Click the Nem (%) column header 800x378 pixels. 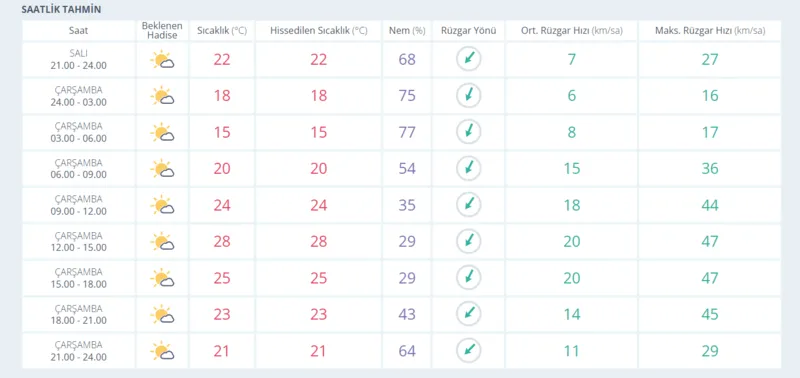click(x=407, y=31)
